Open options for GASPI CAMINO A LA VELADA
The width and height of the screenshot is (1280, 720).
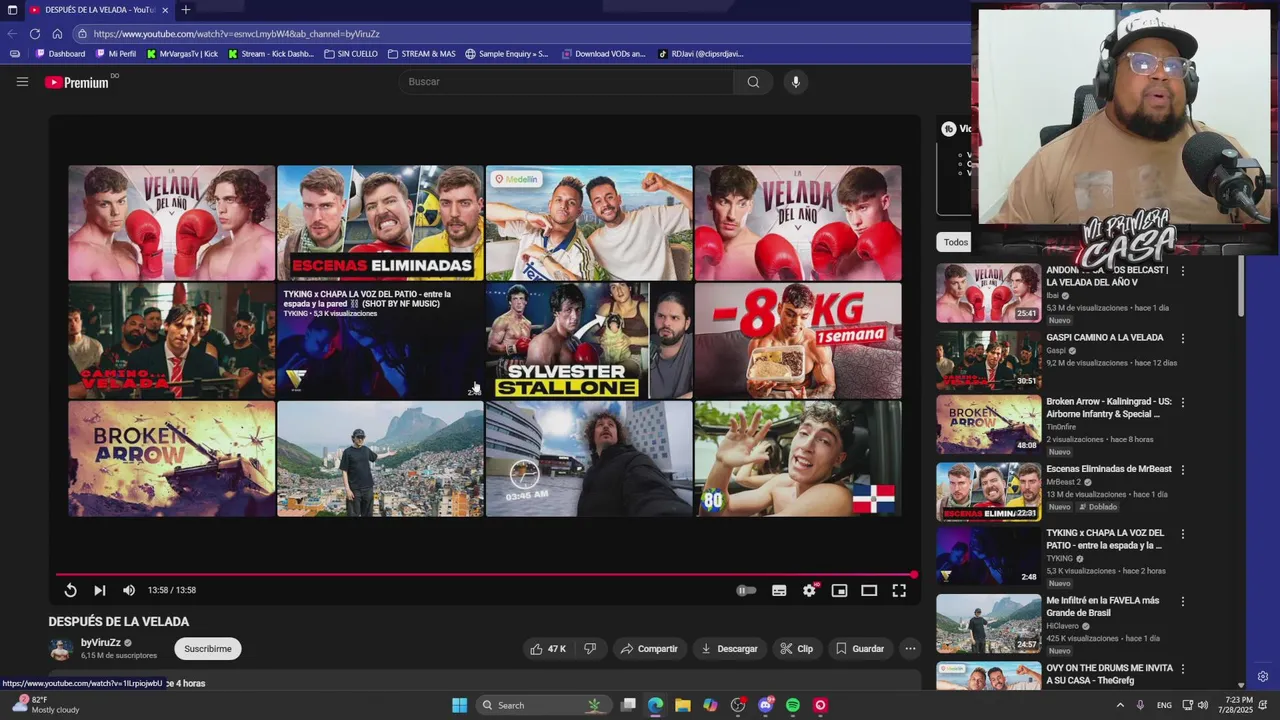pyautogui.click(x=1183, y=339)
